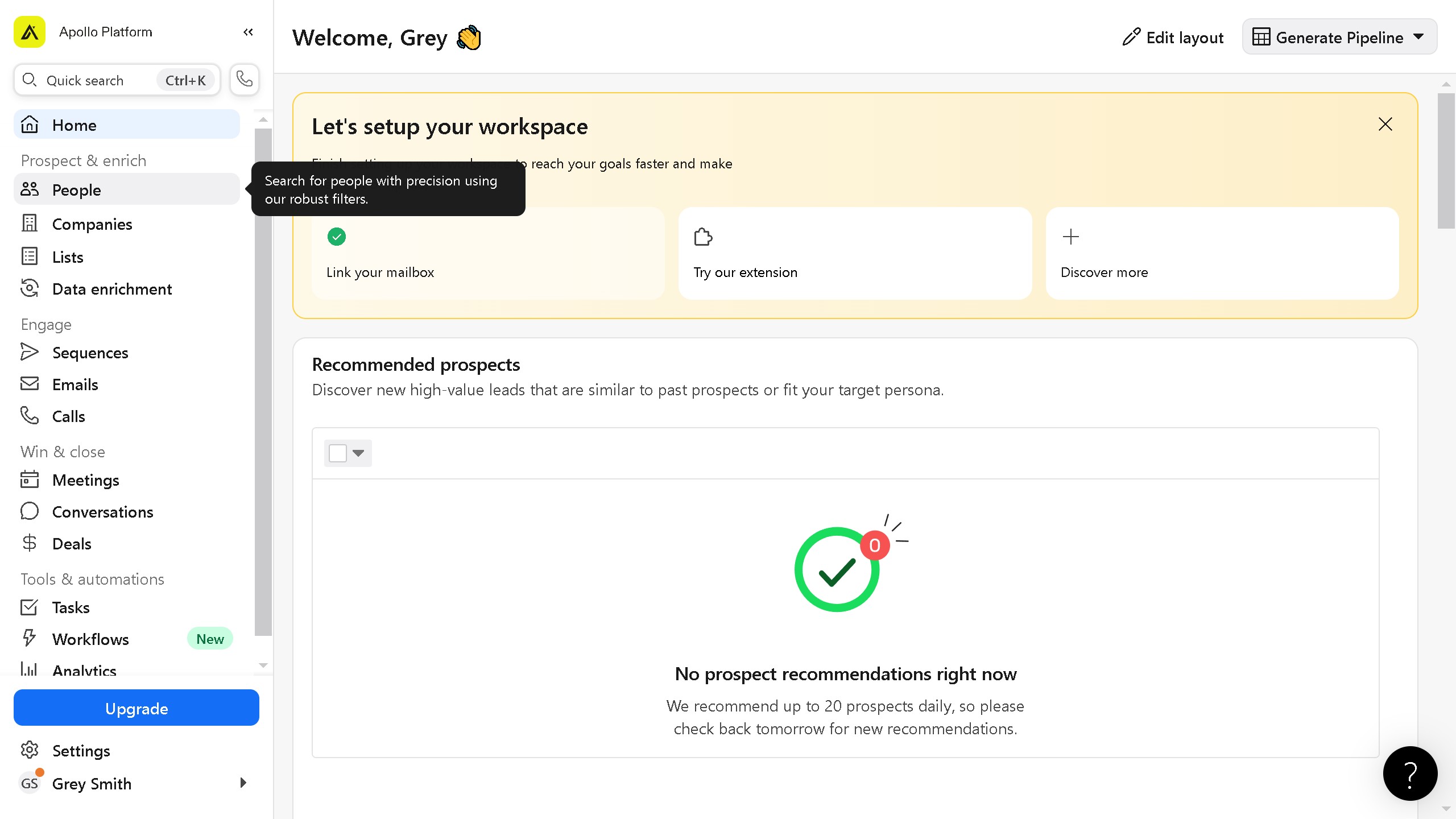Toggle selection of the Try our extension card
The width and height of the screenshot is (1456, 819).
pos(854,253)
